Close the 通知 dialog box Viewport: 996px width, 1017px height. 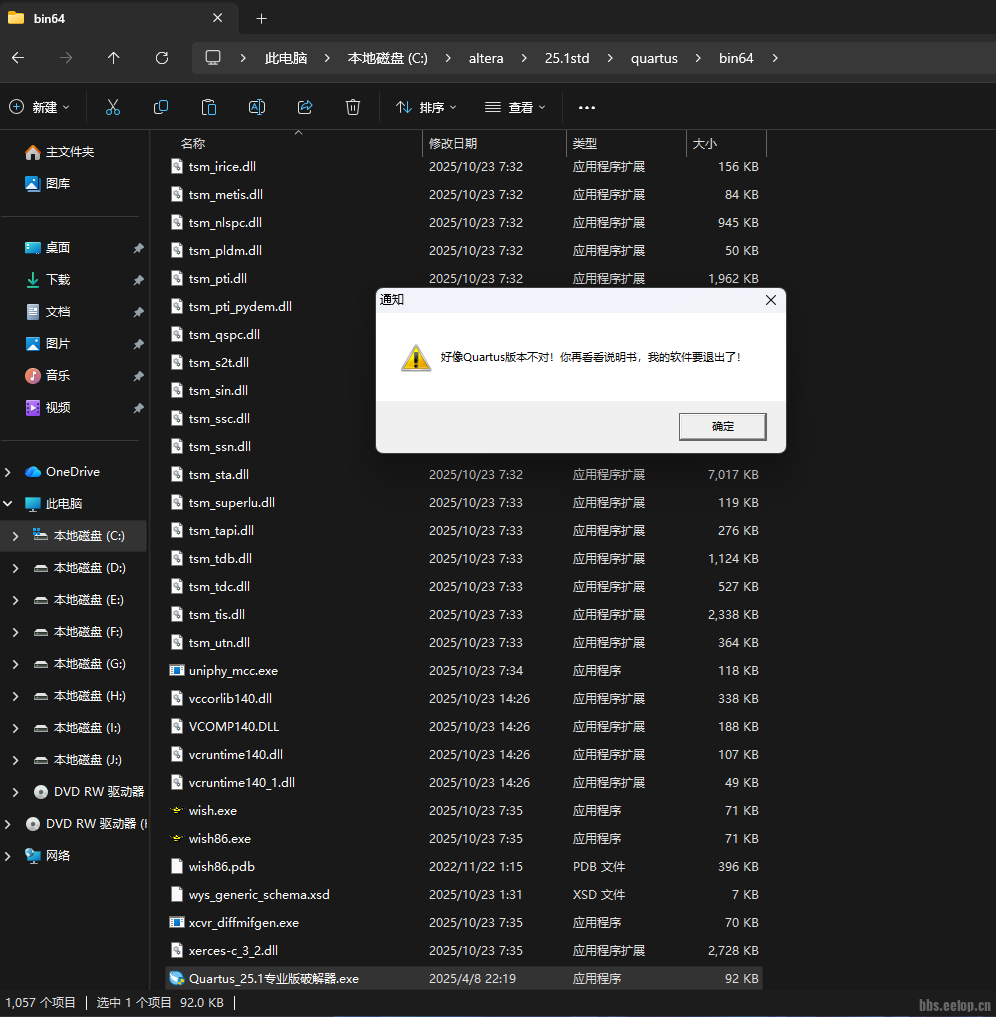click(x=770, y=300)
